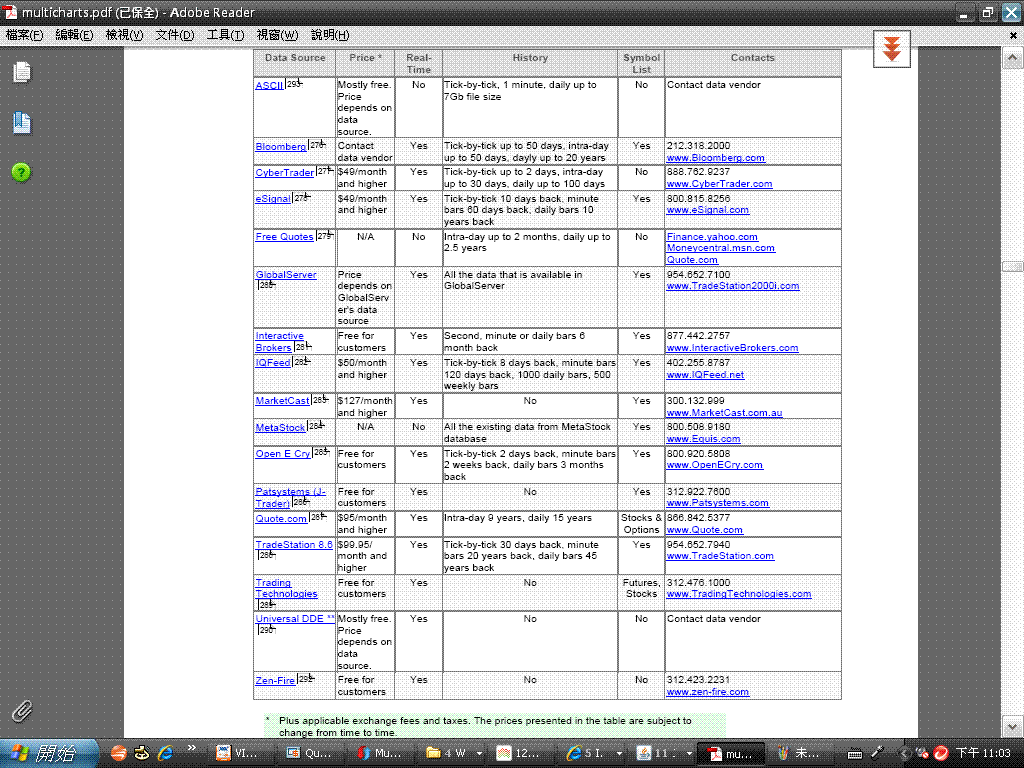Viewport: 1024px width, 768px height.
Task: Visit www.TradeStation.com link
Action: [720, 556]
